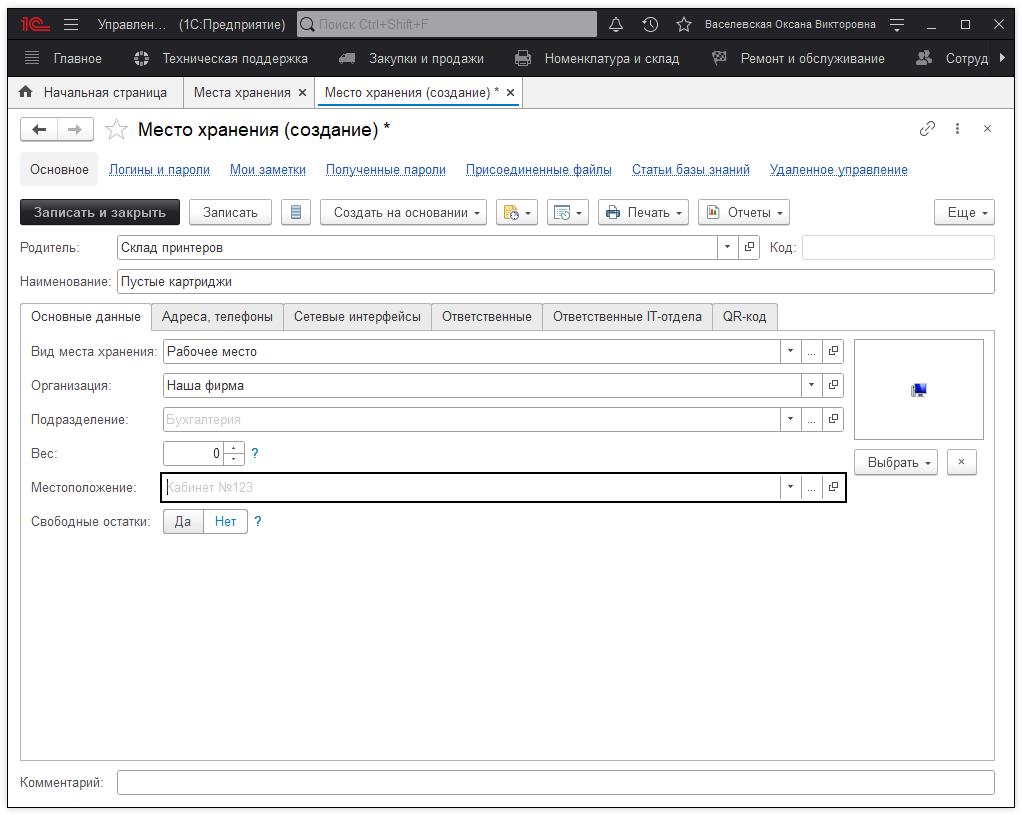Click into the Комментарий text field
This screenshot has width=1022, height=815.
pyautogui.click(x=555, y=782)
